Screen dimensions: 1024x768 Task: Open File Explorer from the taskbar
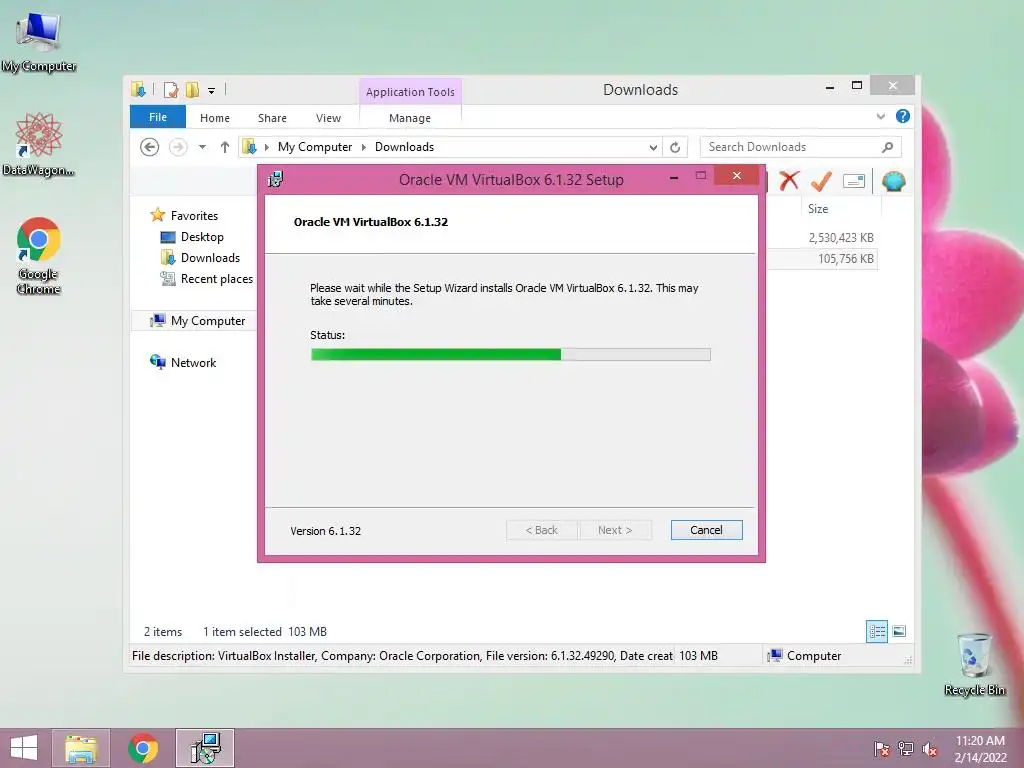click(x=81, y=748)
